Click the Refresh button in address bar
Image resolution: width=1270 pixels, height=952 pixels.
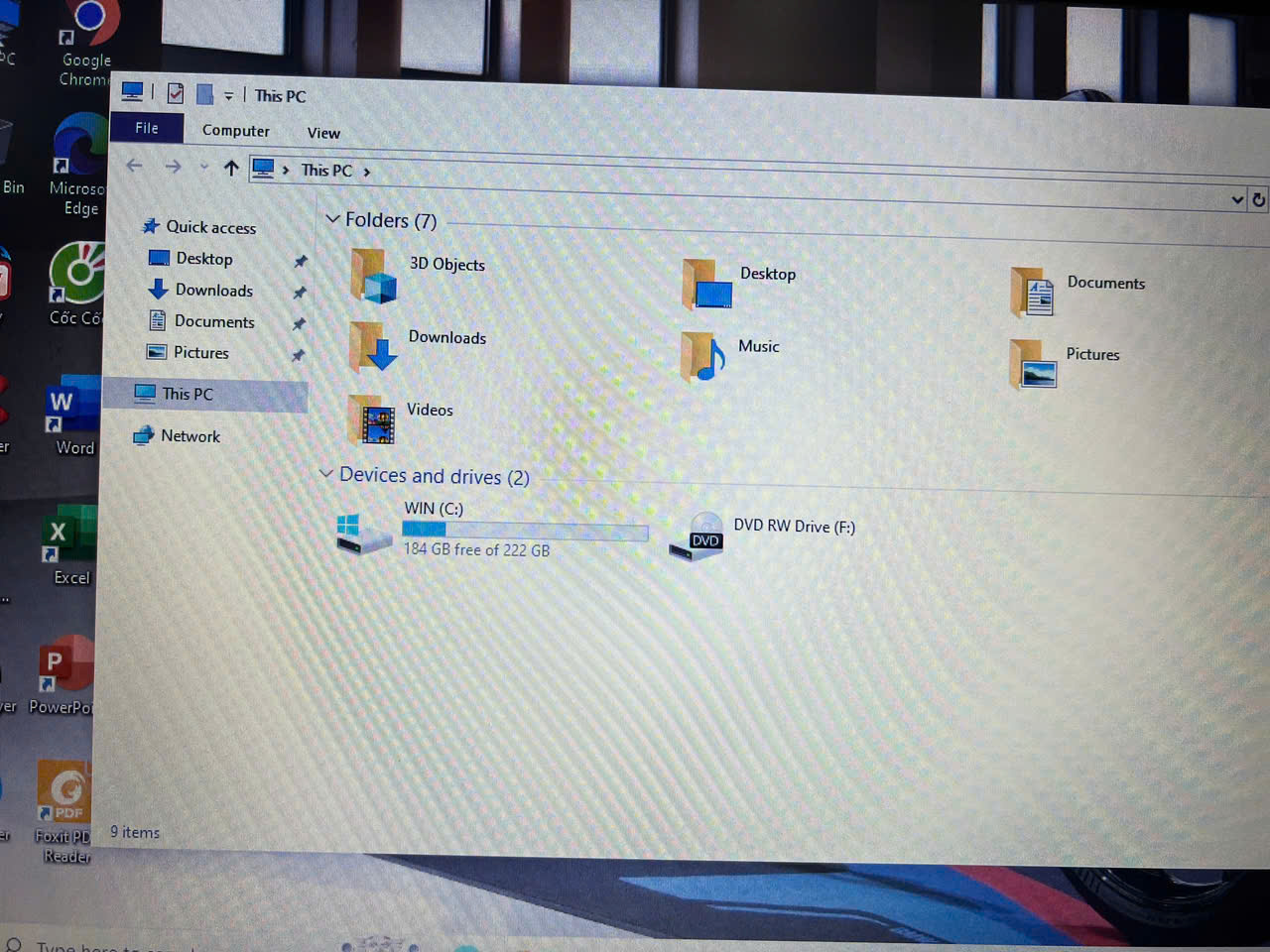[1258, 199]
